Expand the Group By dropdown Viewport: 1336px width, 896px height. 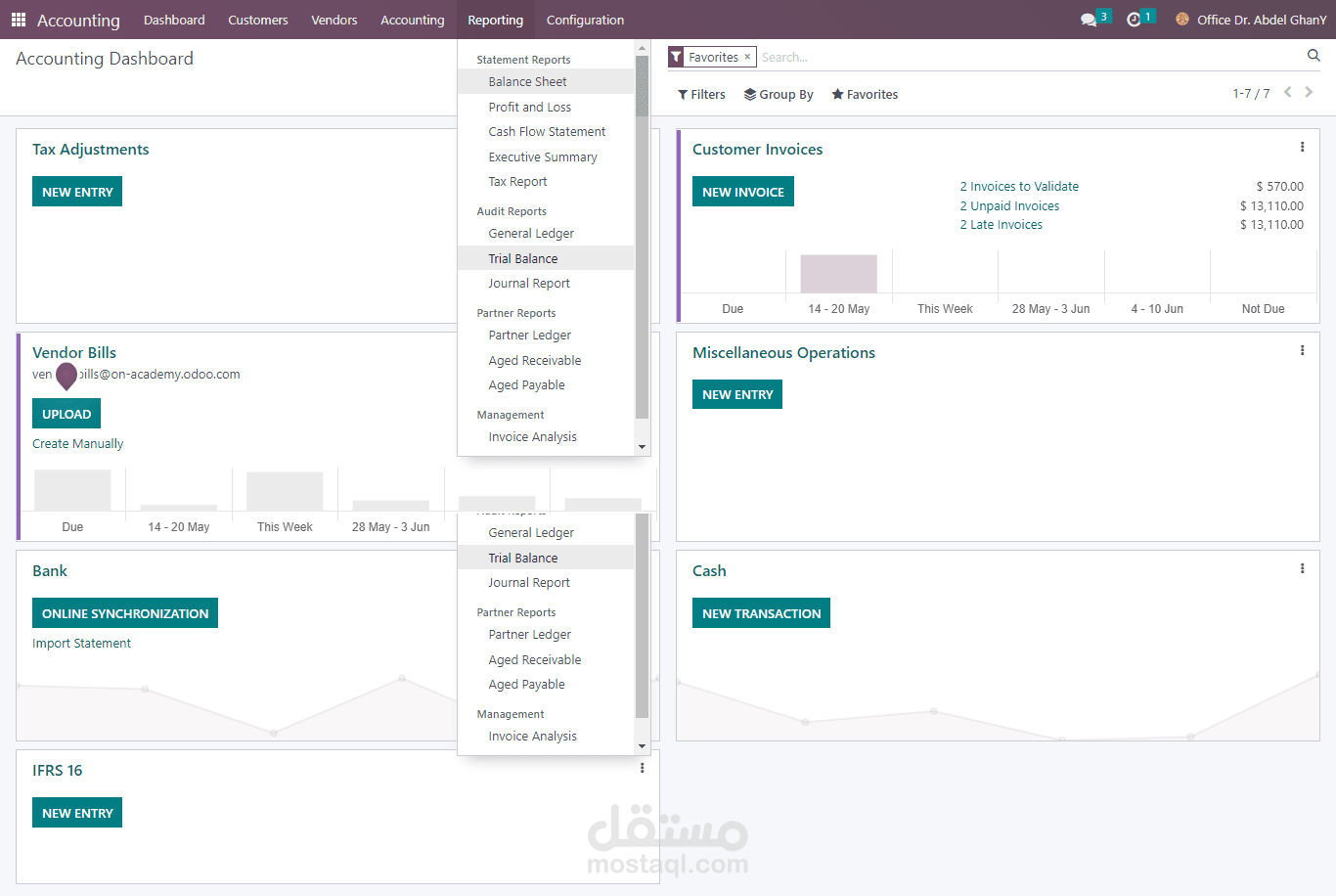[x=779, y=95]
